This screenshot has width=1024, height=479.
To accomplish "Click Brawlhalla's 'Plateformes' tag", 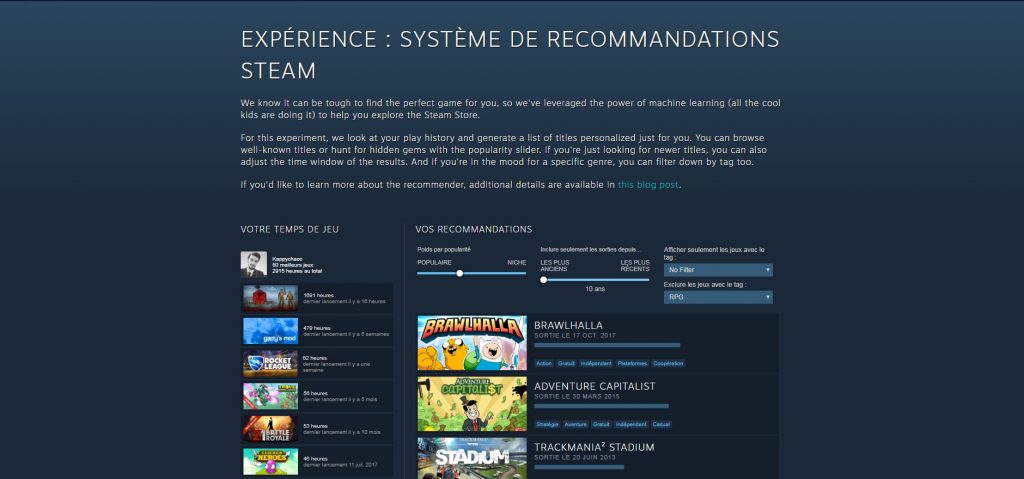I will [632, 363].
